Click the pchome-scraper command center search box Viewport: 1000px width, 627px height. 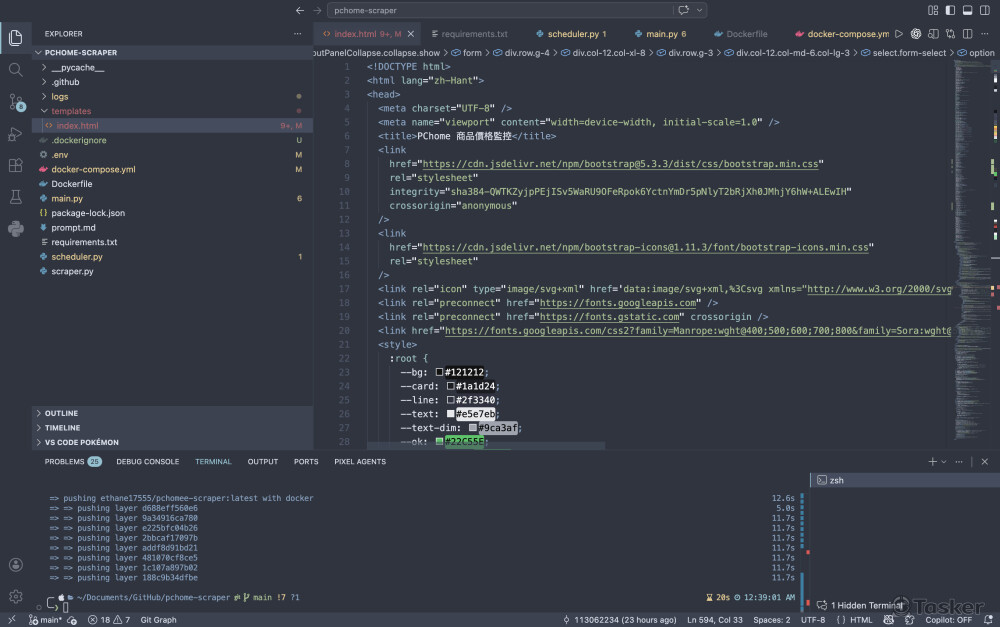500,10
